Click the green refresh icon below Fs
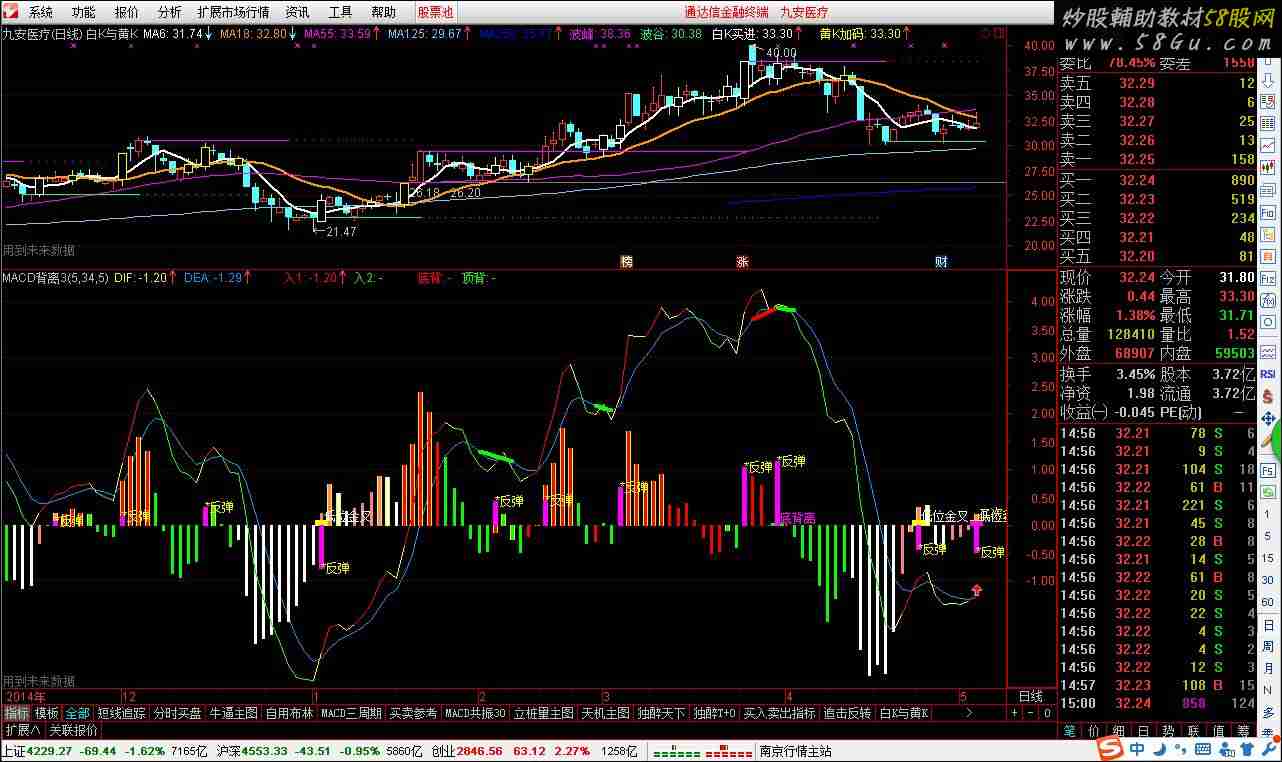This screenshot has height=762, width=1282. click(x=1267, y=491)
